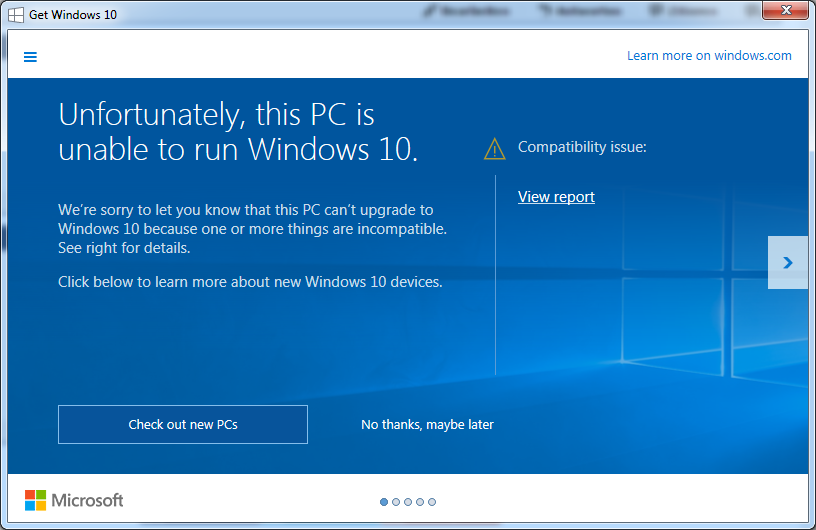Screen dimensions: 816x530
Task: Click the 'Unfortunately, this PC is unable' heading
Action: 238,132
